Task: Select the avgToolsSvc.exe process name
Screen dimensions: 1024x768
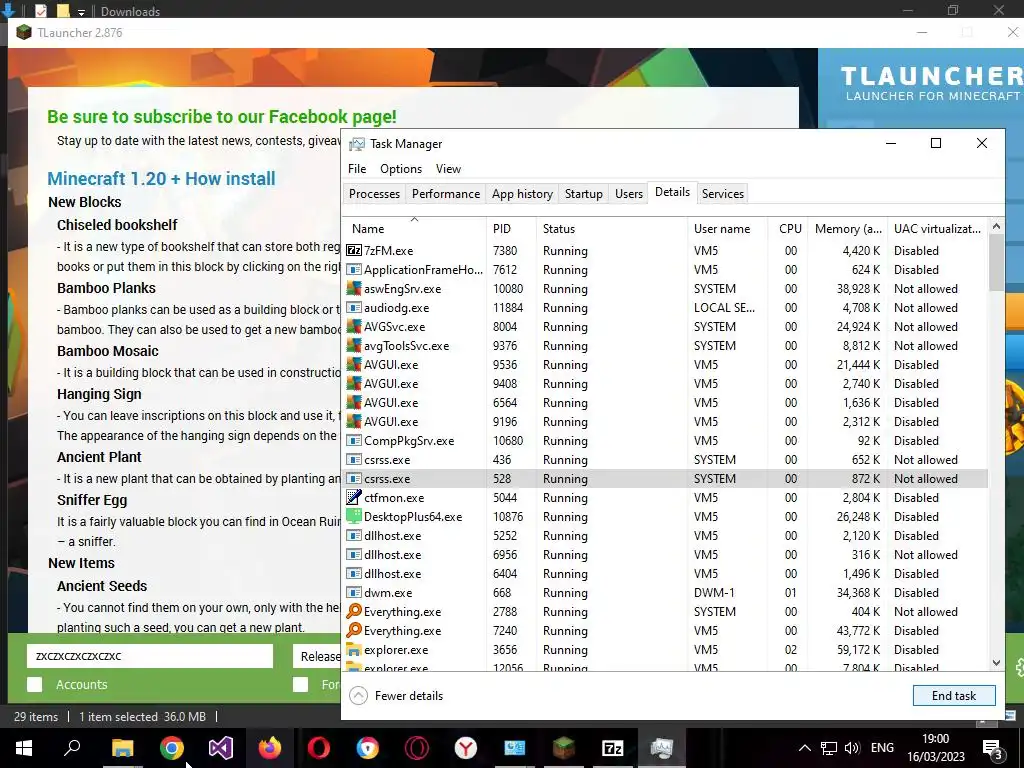Action: click(406, 346)
